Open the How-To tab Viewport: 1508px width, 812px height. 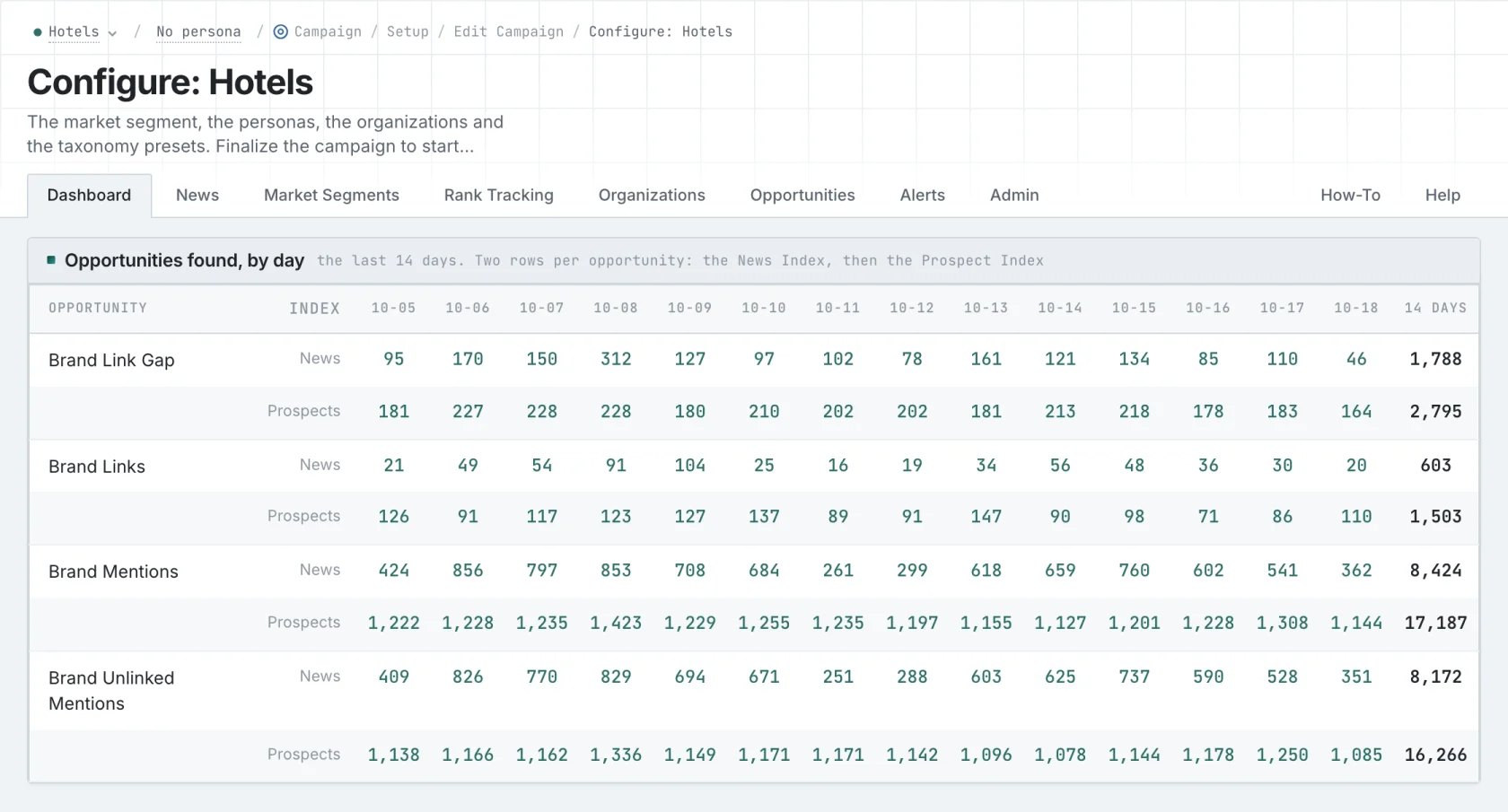tap(1350, 196)
